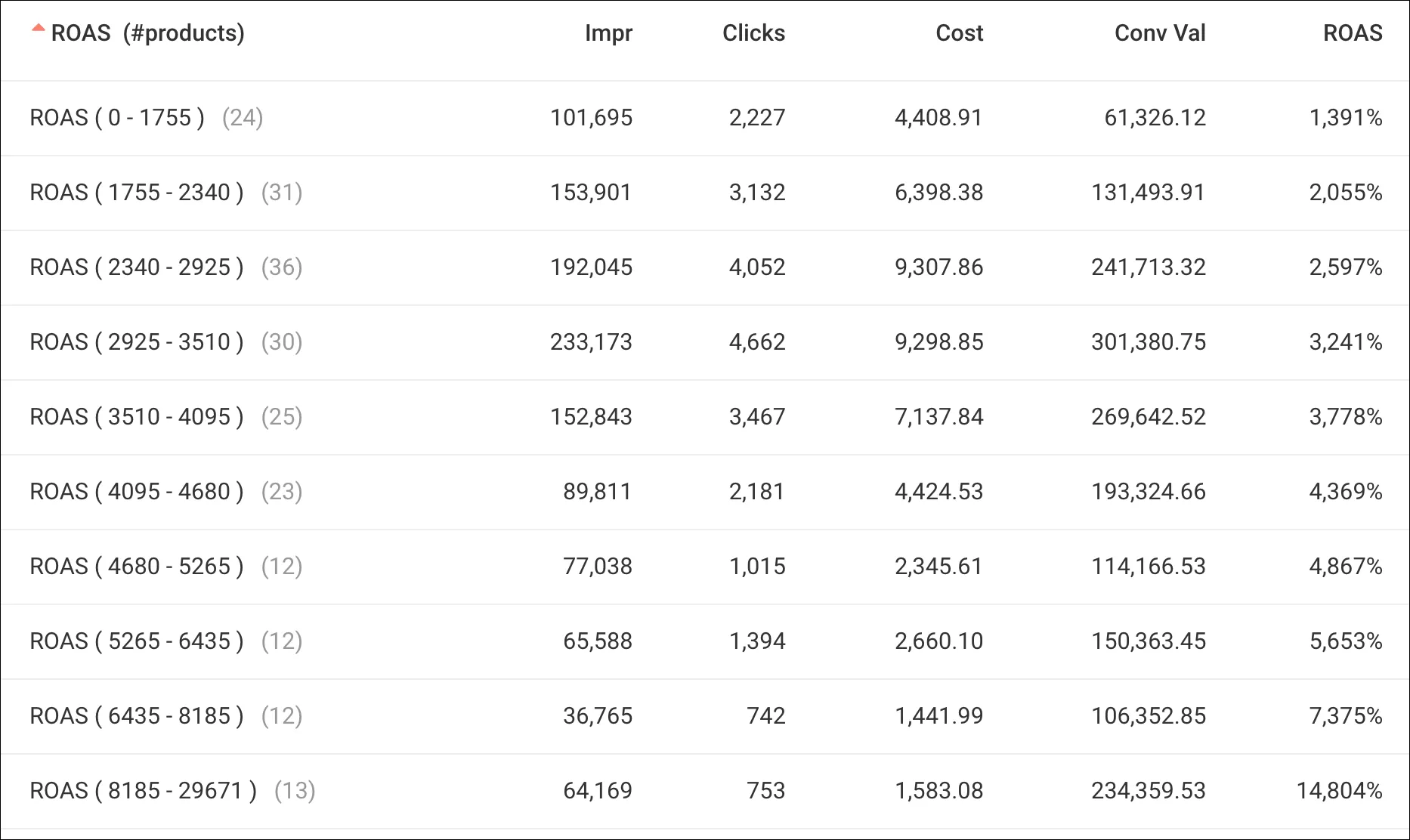Sort table by Clicks column header
Viewport: 1410px width, 840px height.
(753, 33)
